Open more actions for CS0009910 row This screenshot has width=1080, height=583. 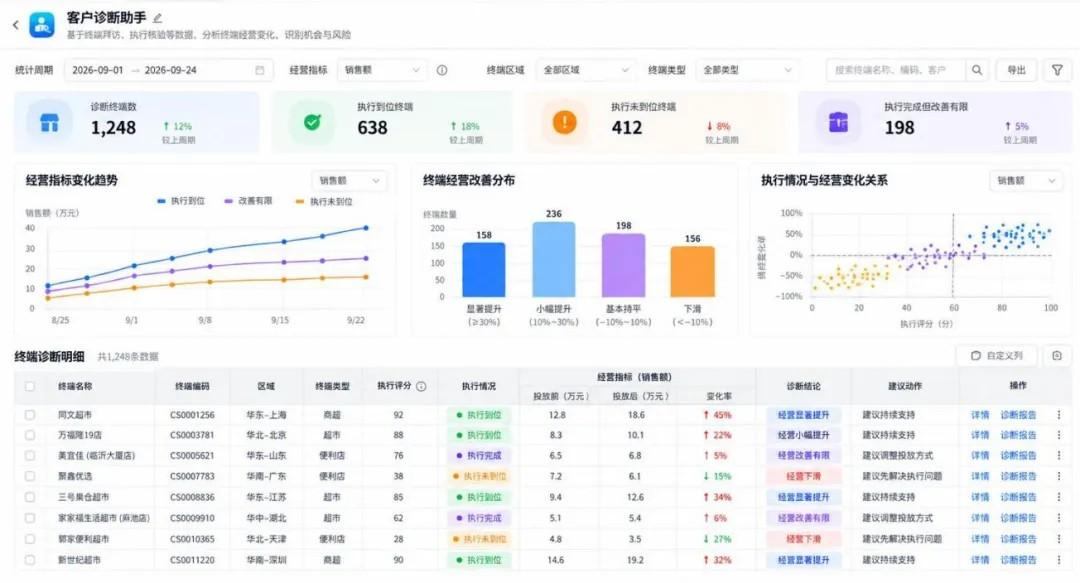pyautogui.click(x=1059, y=518)
